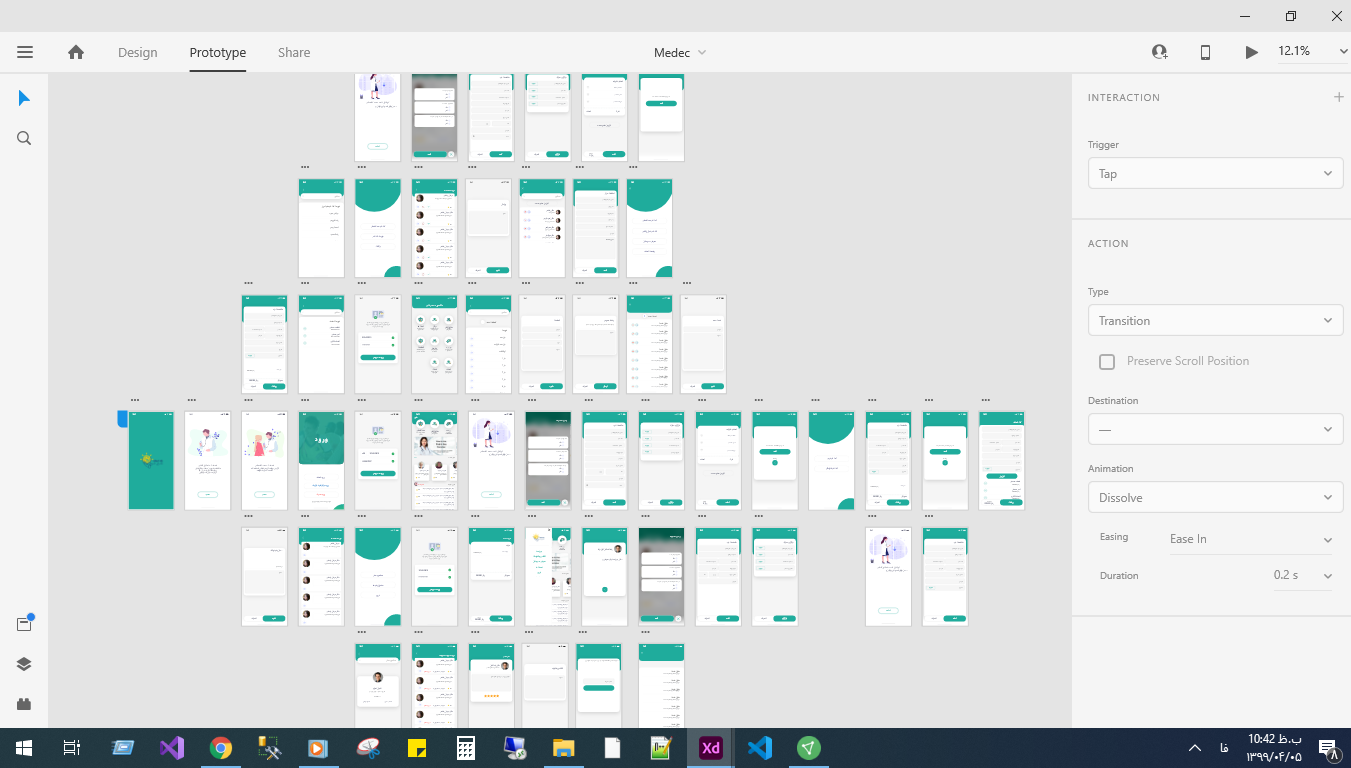Click the mobile Device Preview icon
This screenshot has height=768, width=1351.
(1205, 52)
